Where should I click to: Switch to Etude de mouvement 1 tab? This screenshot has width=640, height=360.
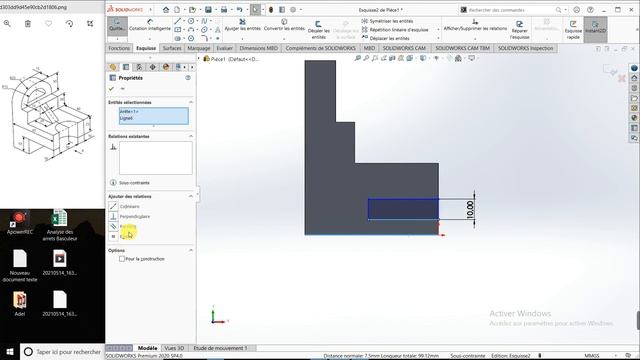point(220,348)
